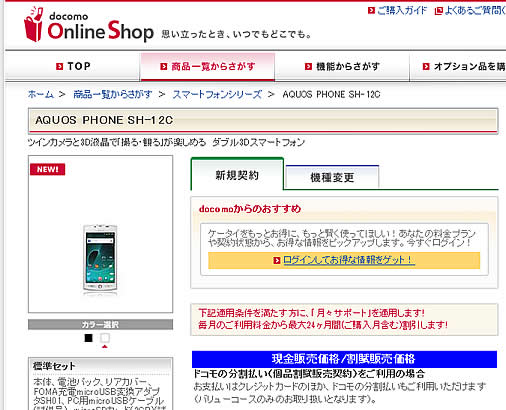The image size is (506, 410).
Task: Click the arrow icon beside 商品一覧からさがす tab
Action: tap(163, 66)
